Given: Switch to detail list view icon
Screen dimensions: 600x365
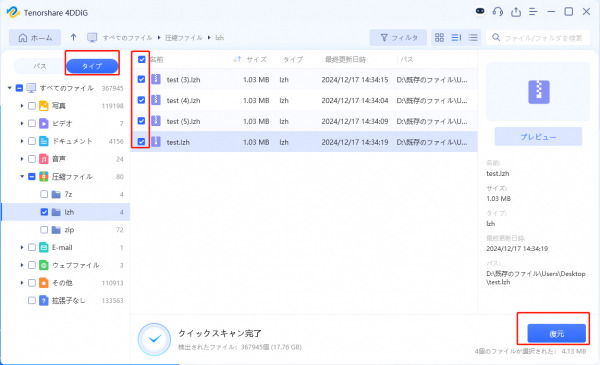Looking at the screenshot, I should (x=456, y=37).
